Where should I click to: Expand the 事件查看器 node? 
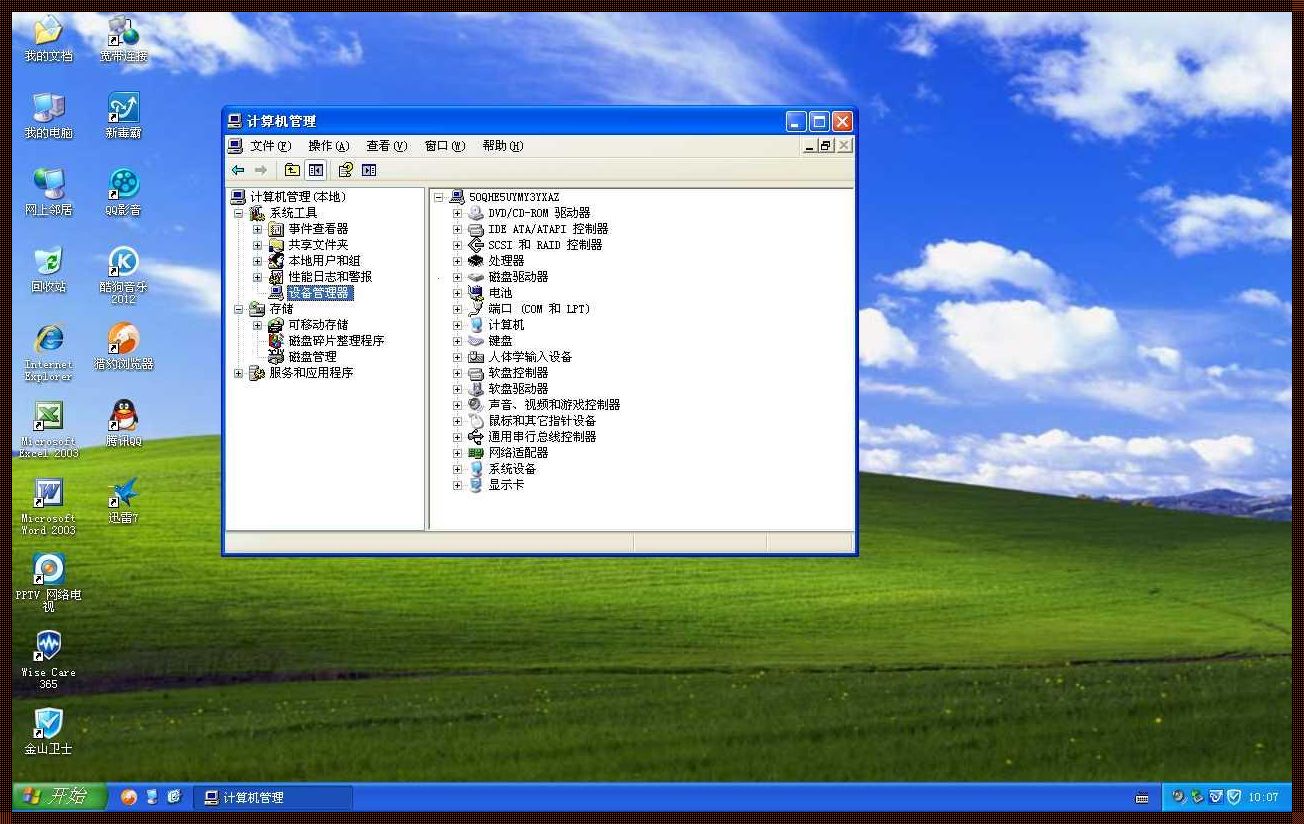click(257, 229)
